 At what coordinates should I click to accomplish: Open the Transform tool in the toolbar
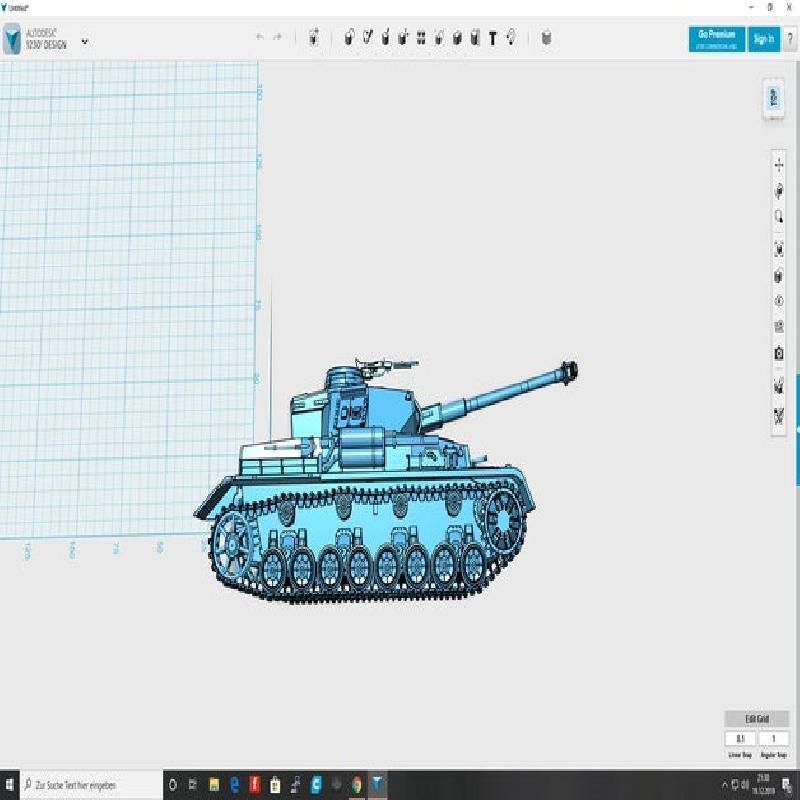pos(314,39)
